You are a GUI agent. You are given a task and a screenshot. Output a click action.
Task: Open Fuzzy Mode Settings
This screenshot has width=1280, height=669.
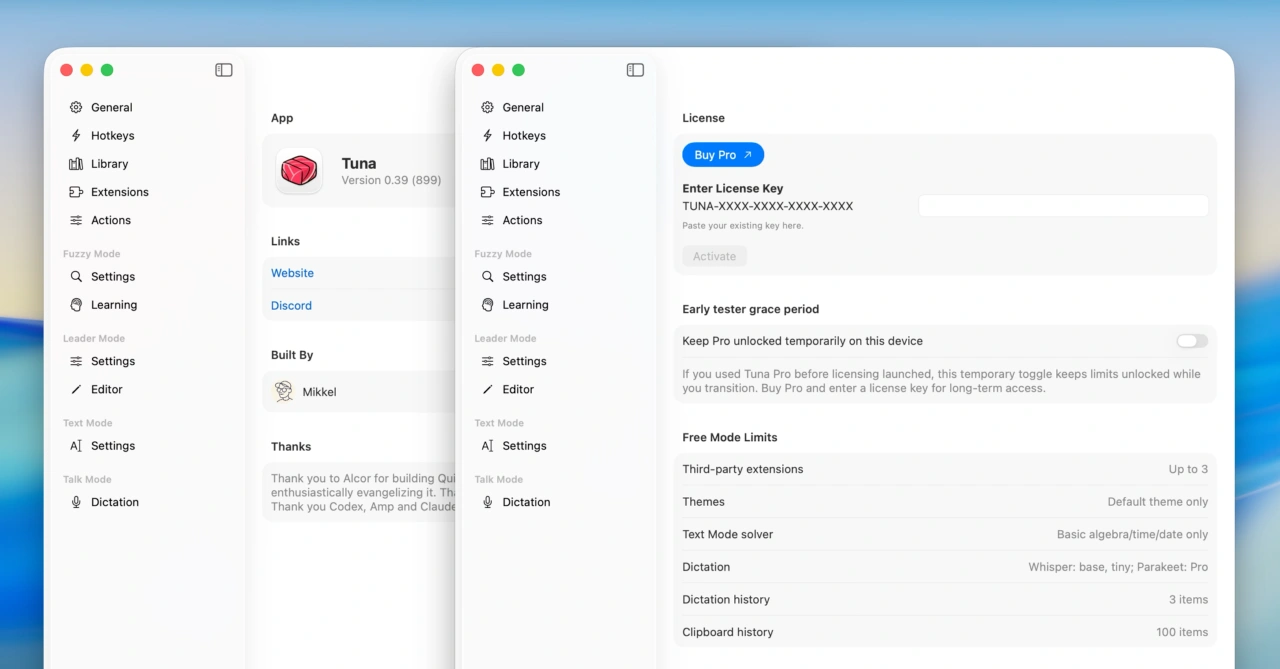(524, 276)
